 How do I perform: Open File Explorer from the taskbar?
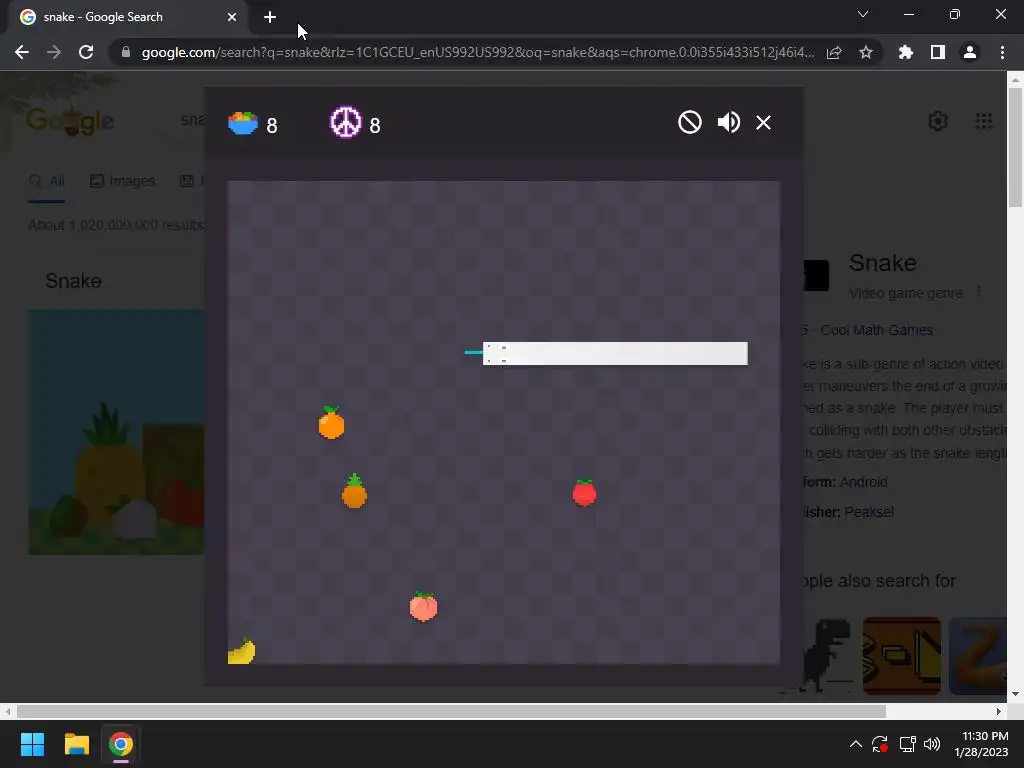pos(76,744)
